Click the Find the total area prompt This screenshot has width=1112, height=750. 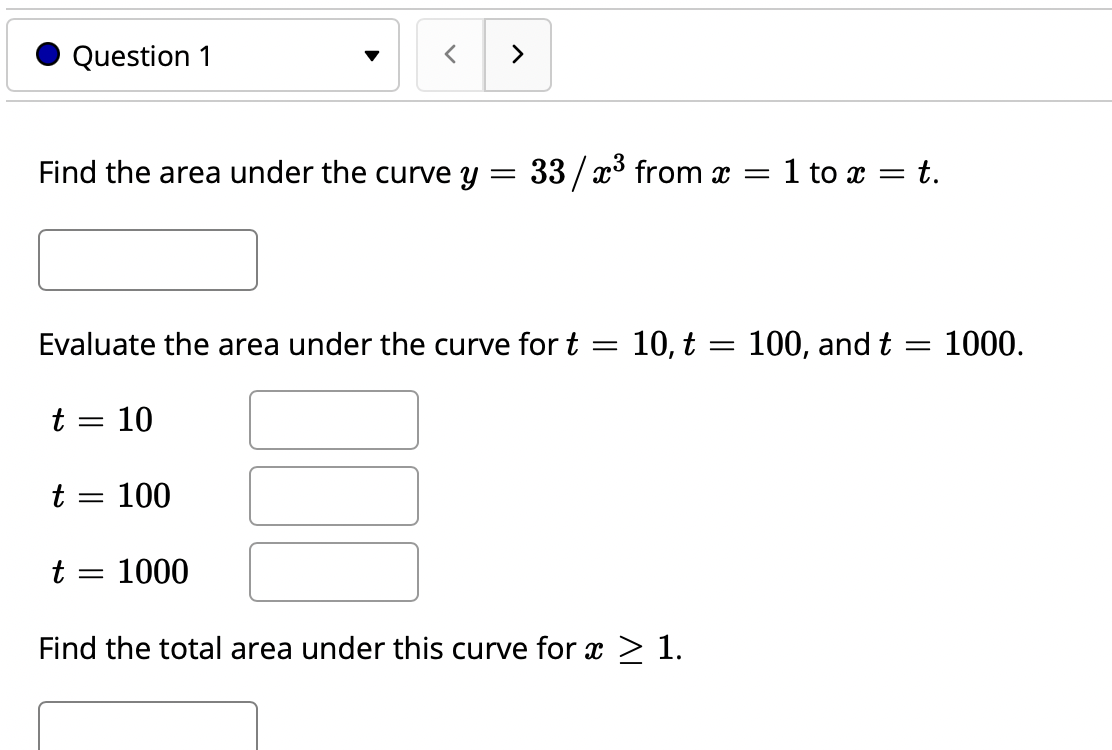coord(359,648)
